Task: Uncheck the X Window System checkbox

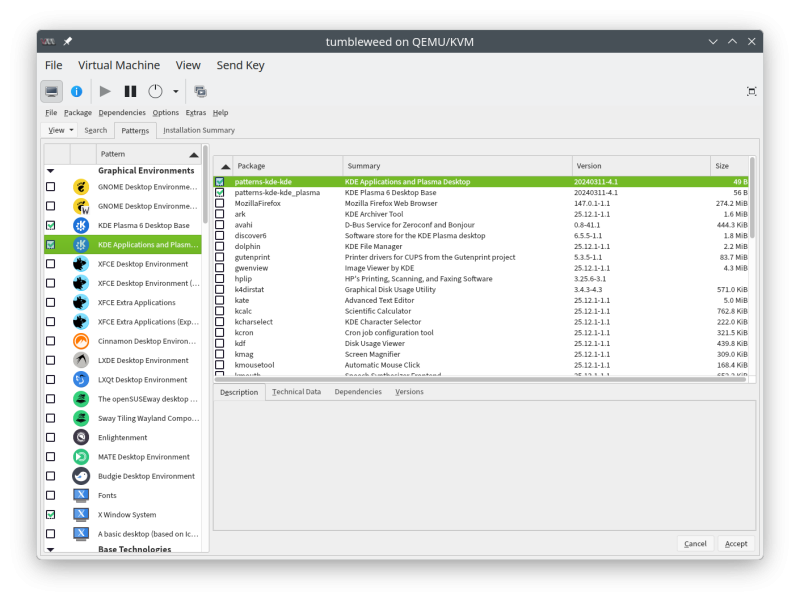Action: click(x=51, y=515)
